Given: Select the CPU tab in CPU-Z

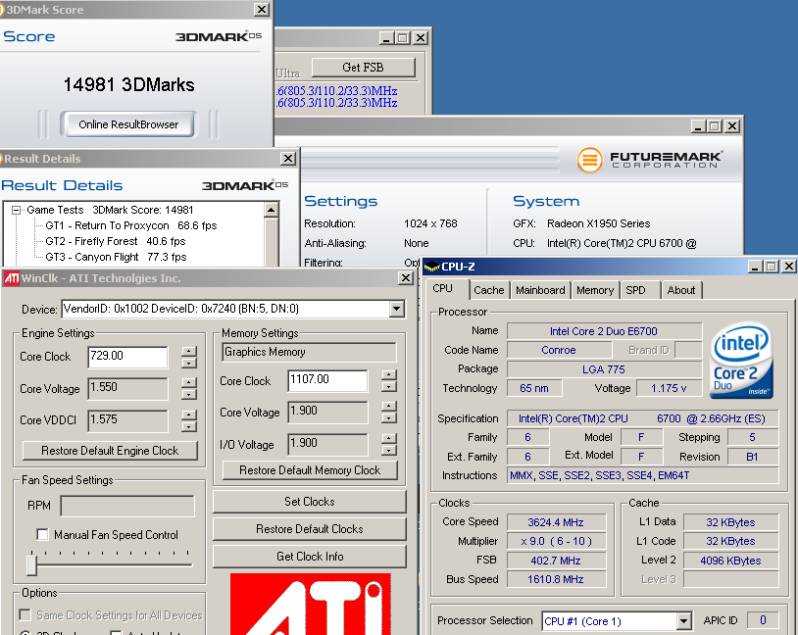Looking at the screenshot, I should tap(443, 288).
